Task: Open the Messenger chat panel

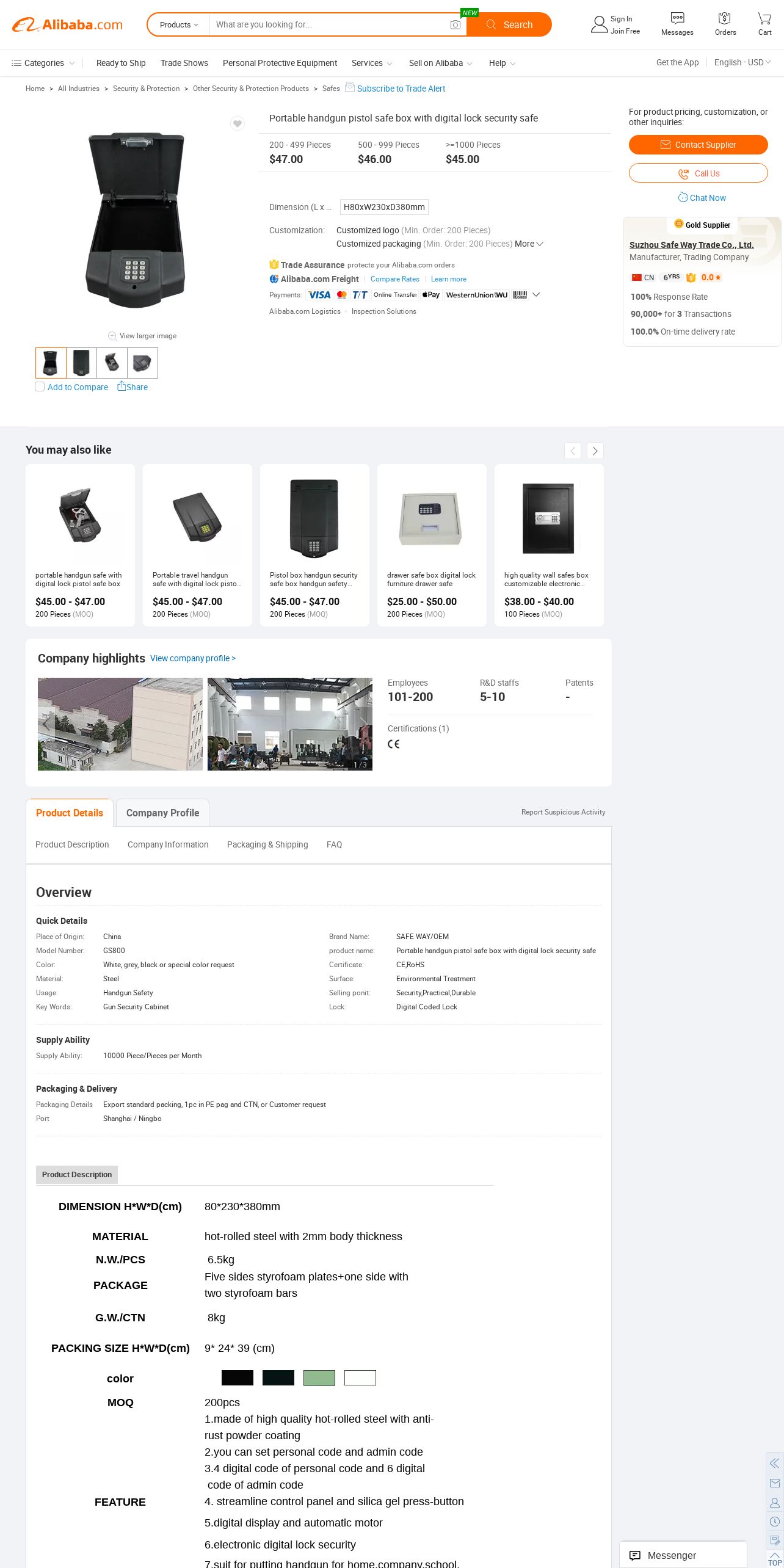Action: 683,1555
